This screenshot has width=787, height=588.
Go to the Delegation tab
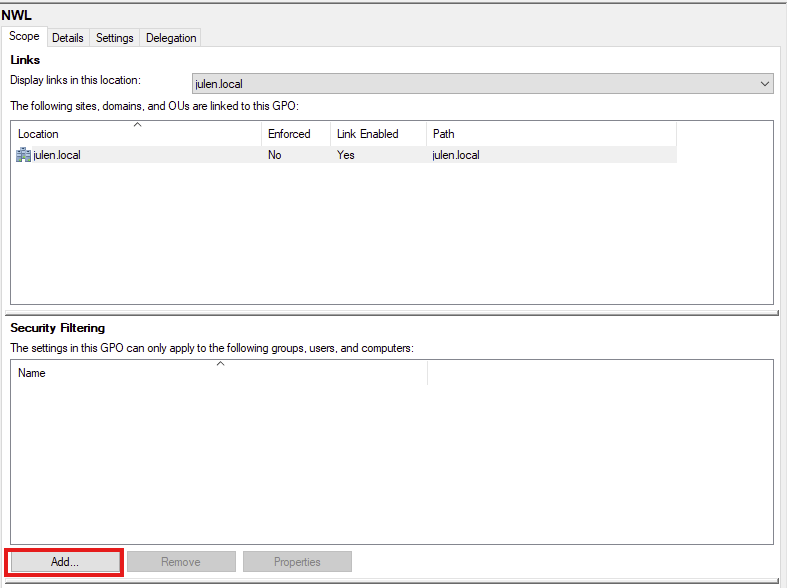[x=171, y=37]
